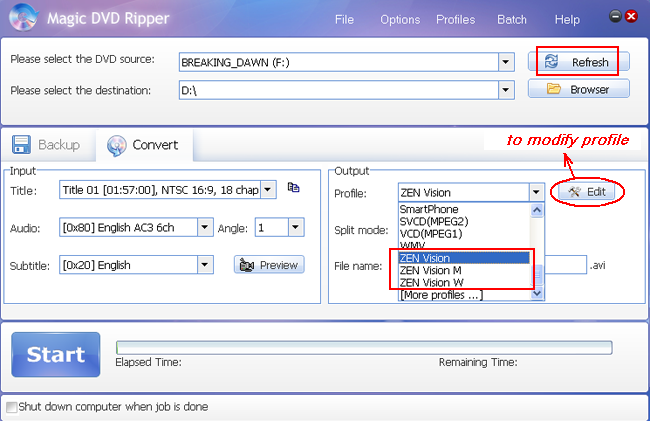The image size is (650, 421).
Task: Expand the Angle dropdown arrow
Action: [x=296, y=227]
